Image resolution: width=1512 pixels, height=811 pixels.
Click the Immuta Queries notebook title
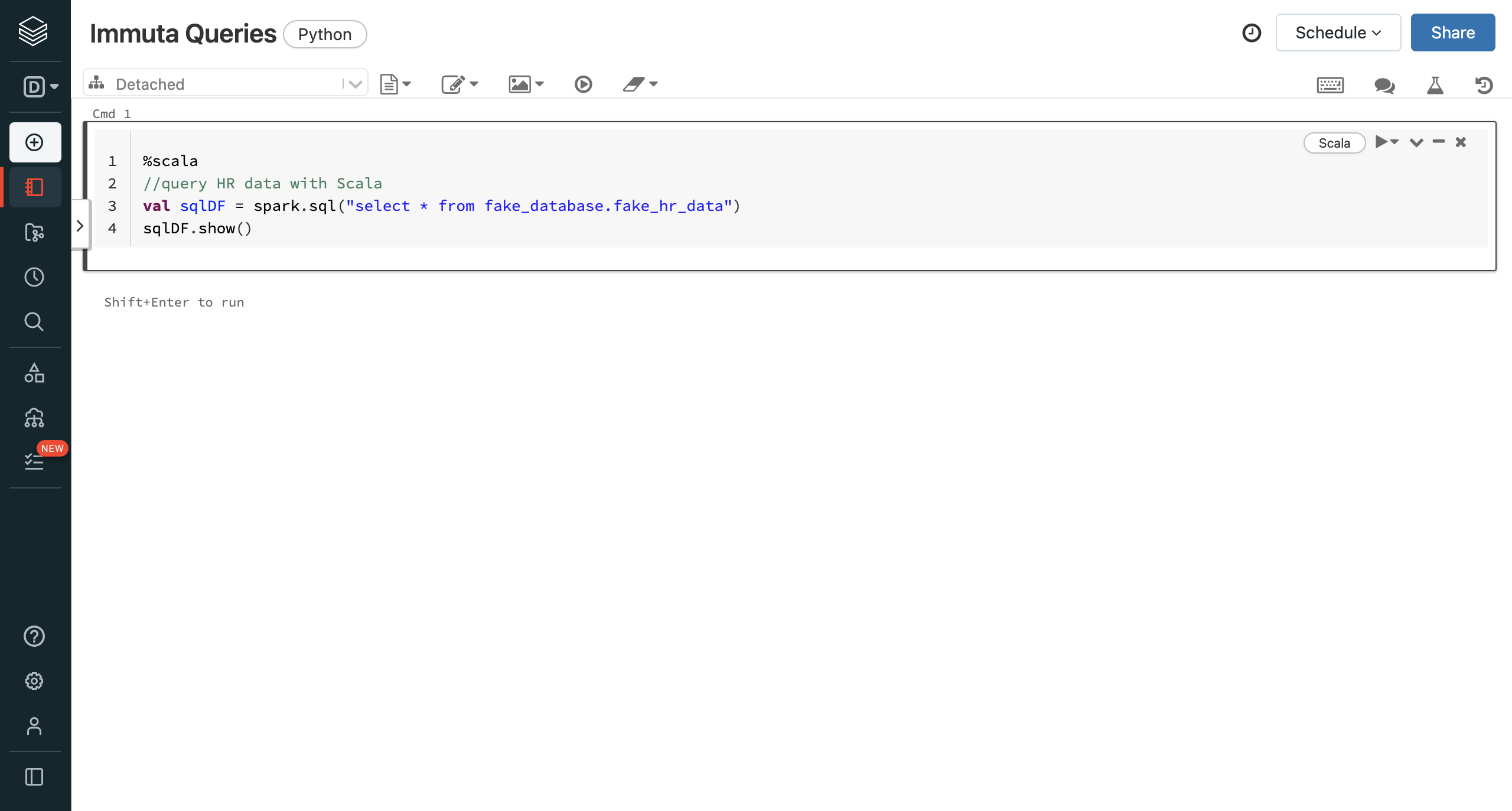(183, 34)
